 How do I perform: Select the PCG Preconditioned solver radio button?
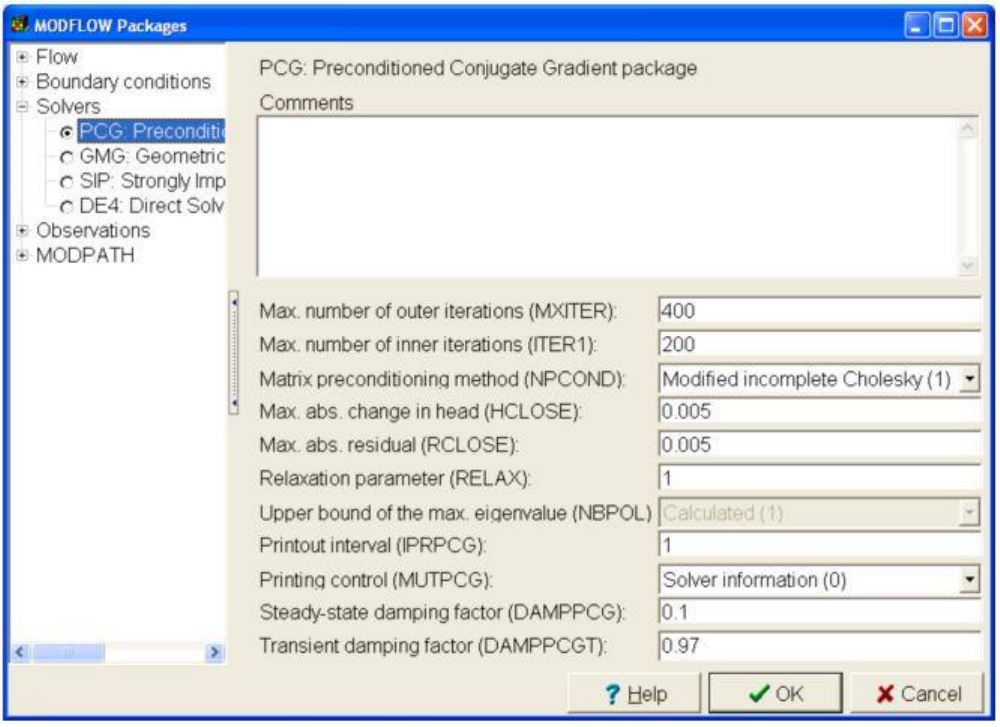tap(66, 133)
